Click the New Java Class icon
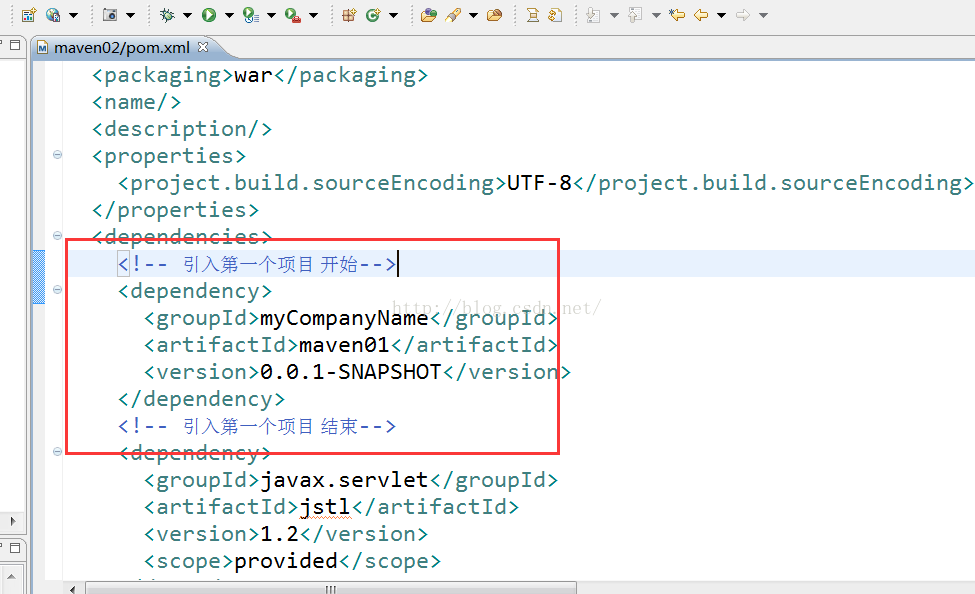Image resolution: width=975 pixels, height=594 pixels. tap(373, 15)
